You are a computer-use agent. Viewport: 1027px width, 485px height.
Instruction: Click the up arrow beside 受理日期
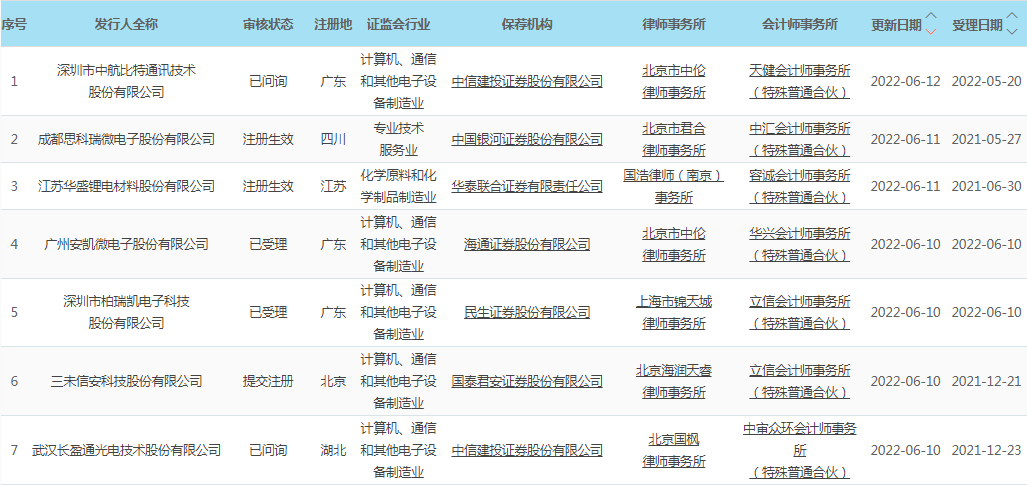[1012, 17]
